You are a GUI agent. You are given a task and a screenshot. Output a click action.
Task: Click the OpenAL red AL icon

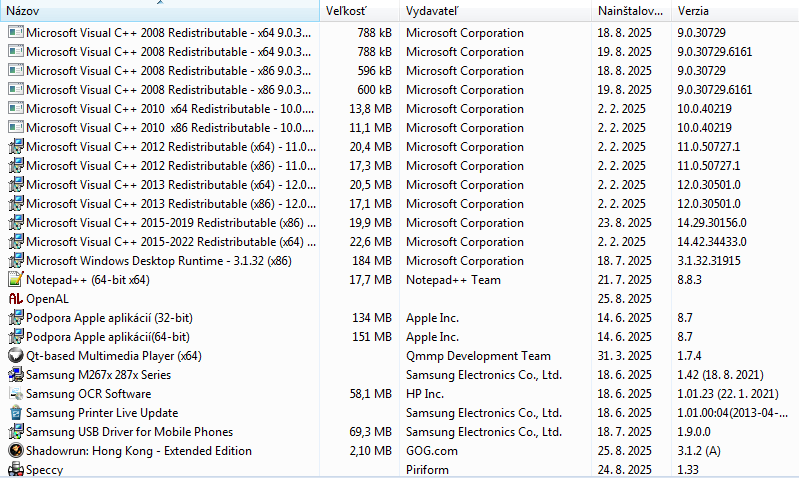tap(16, 299)
